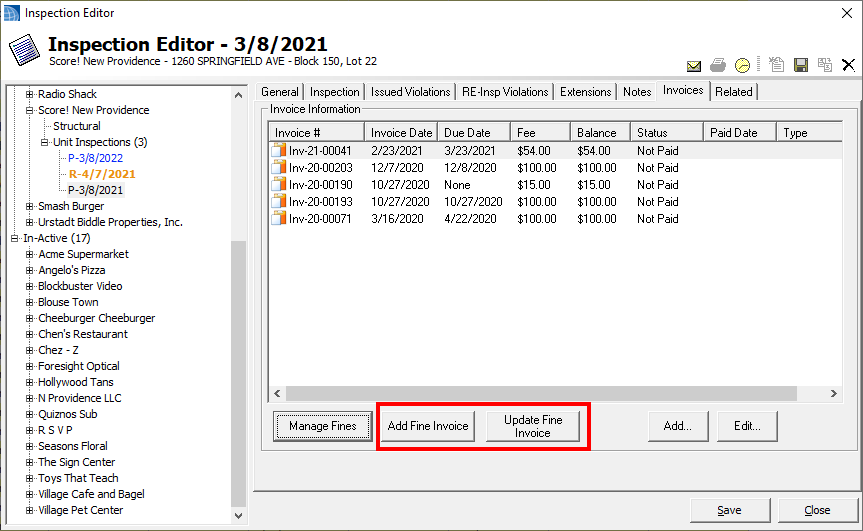Click the 4/22/2020 due date cell
863x531 pixels.
click(470, 218)
